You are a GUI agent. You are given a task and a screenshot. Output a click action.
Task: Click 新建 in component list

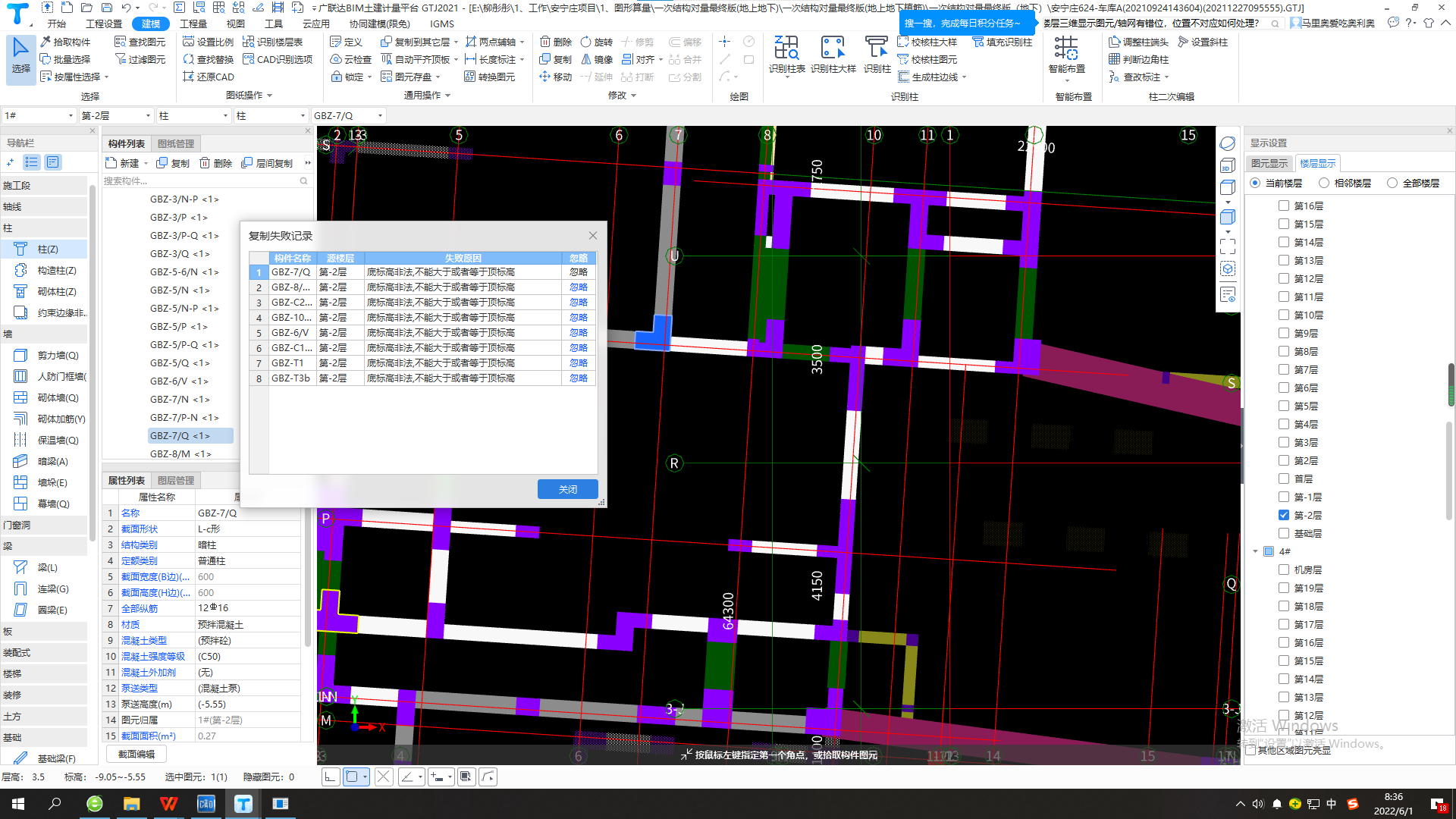tap(123, 163)
